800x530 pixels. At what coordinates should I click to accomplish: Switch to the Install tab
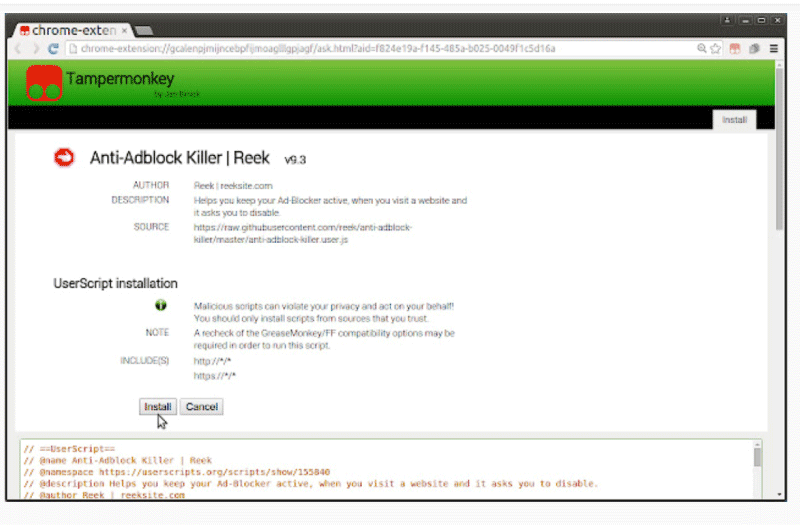[734, 120]
